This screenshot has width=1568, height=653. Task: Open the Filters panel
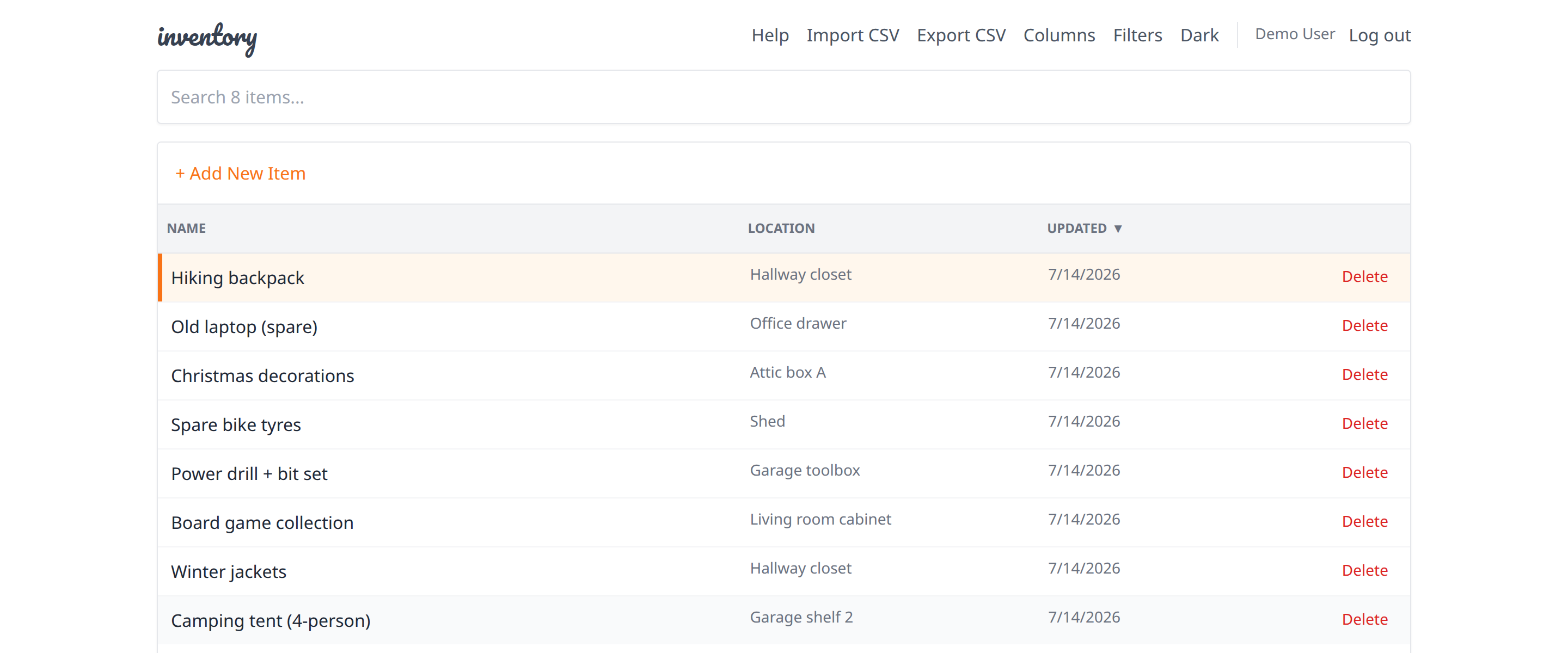tap(1138, 35)
